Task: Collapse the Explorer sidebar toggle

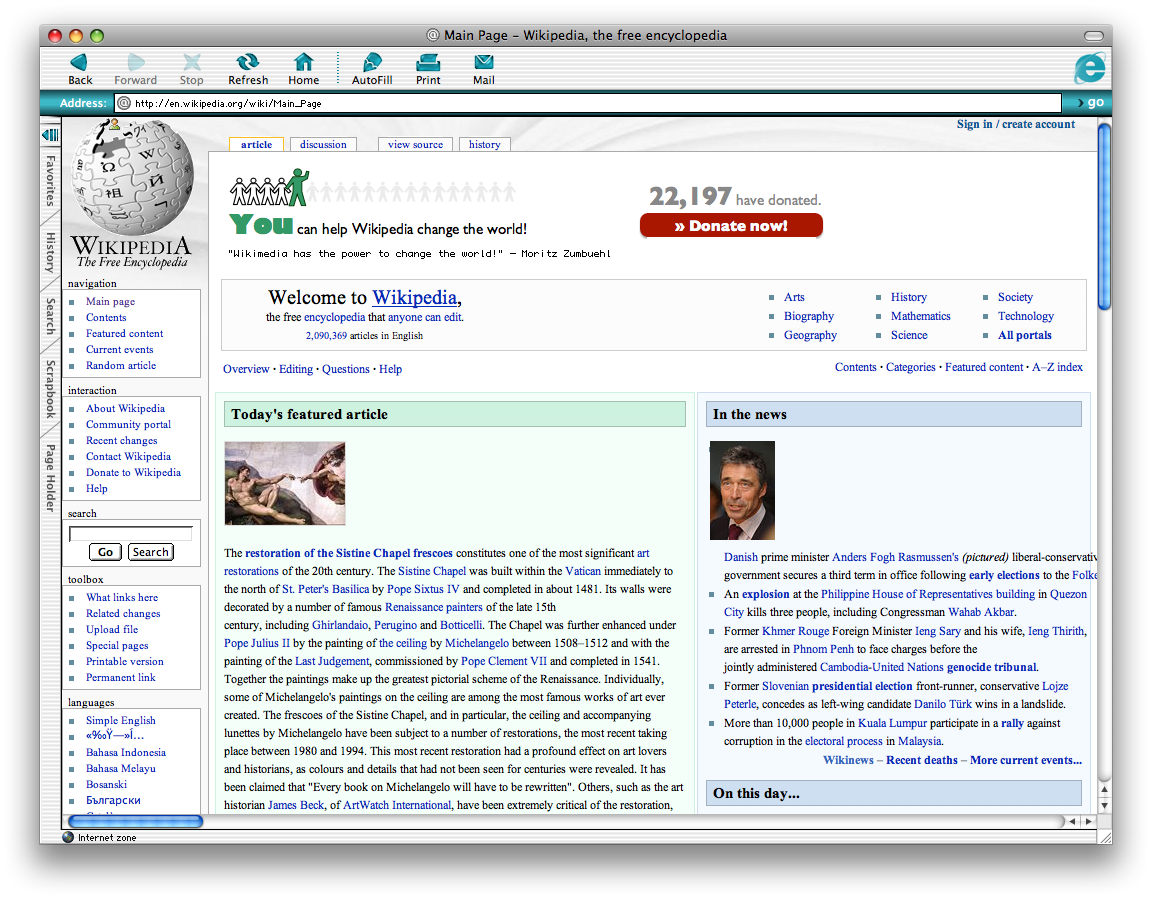Action: tap(51, 134)
